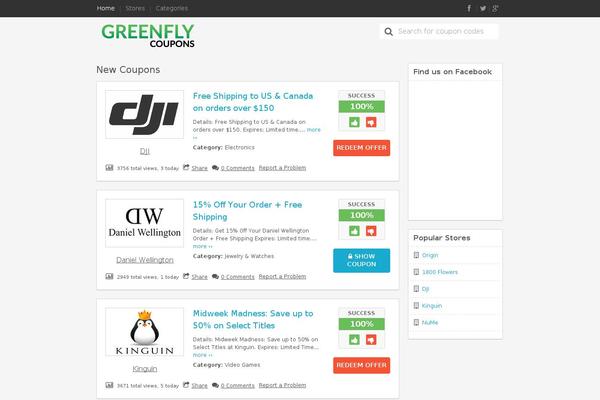This screenshot has width=600, height=400.
Task: Click the share arrow icon on Daniel Wellington coupon
Action: [186, 276]
